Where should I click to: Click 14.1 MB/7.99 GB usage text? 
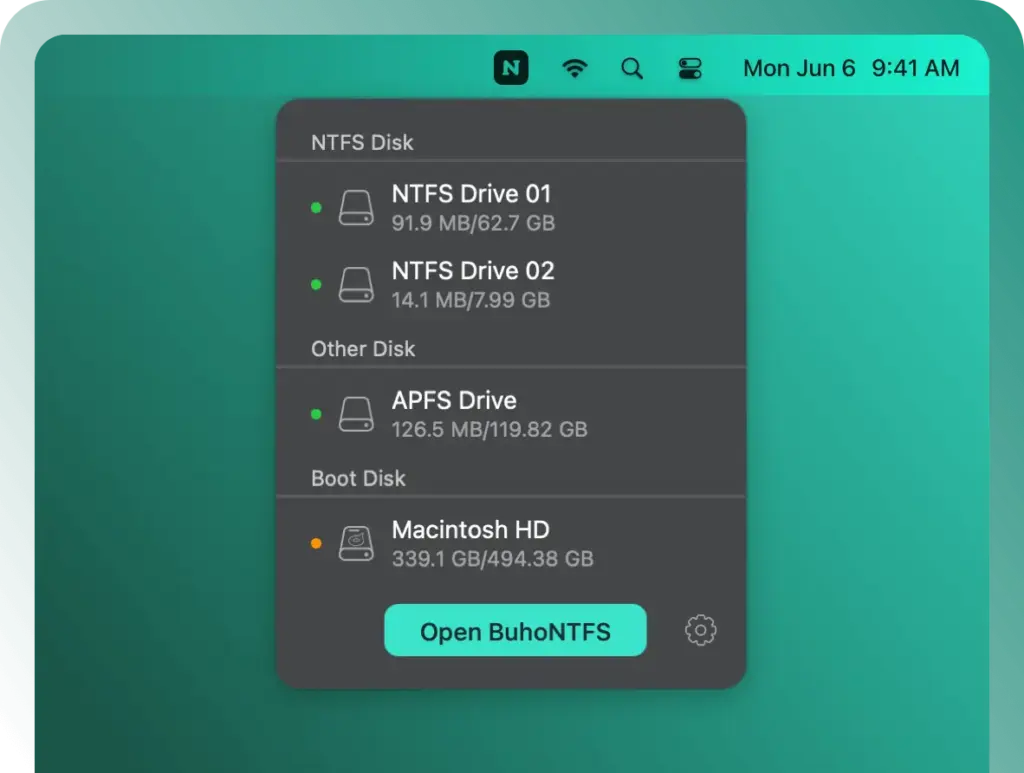pyautogui.click(x=470, y=300)
